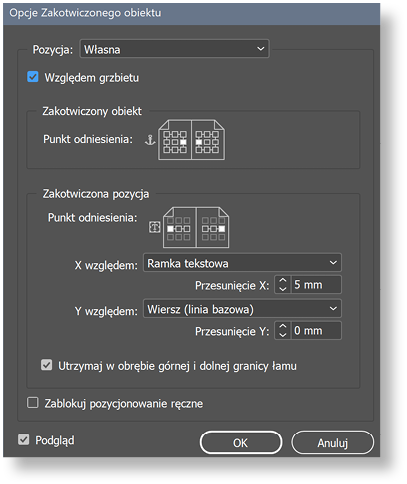
Task: Click the Anuluj button
Action: [x=332, y=443]
